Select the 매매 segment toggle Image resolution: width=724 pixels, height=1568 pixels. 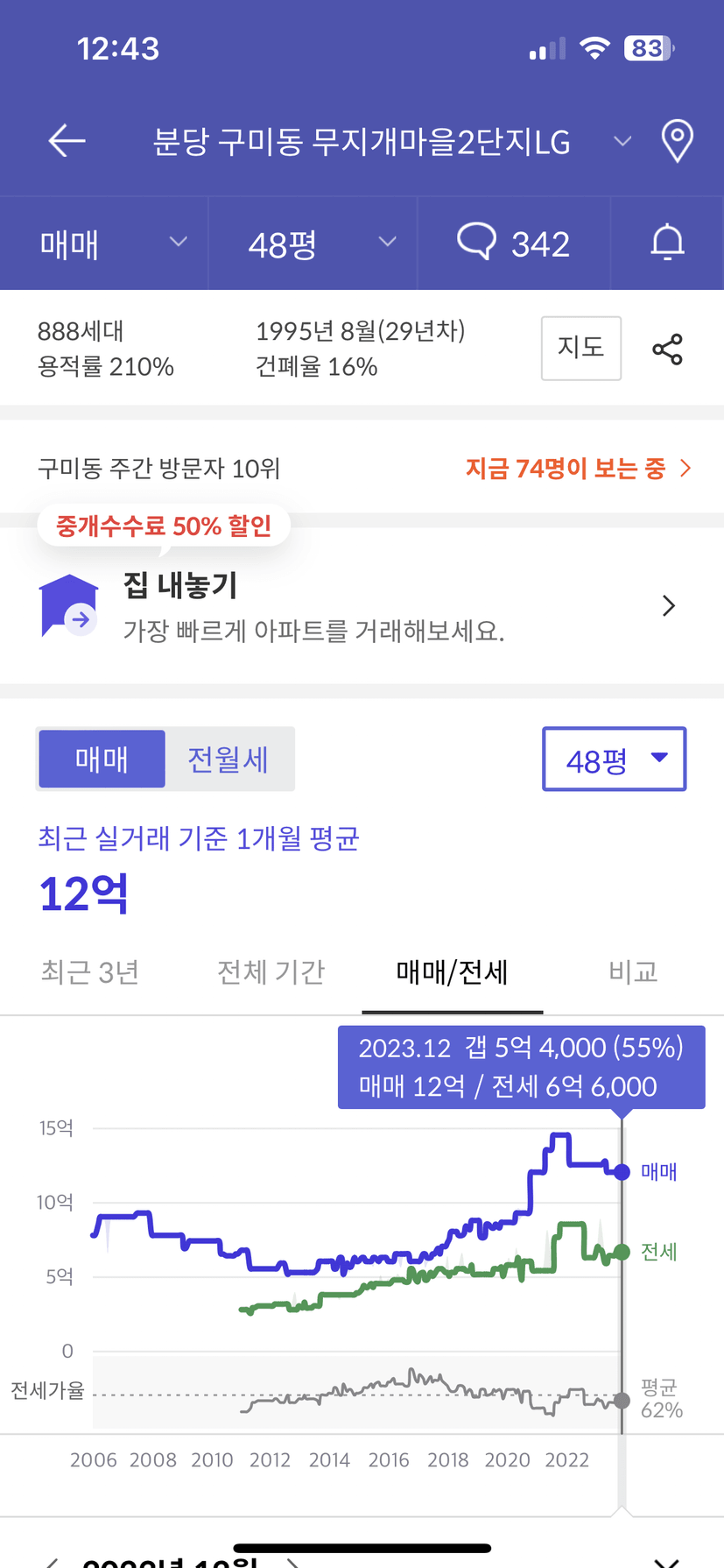coord(102,759)
